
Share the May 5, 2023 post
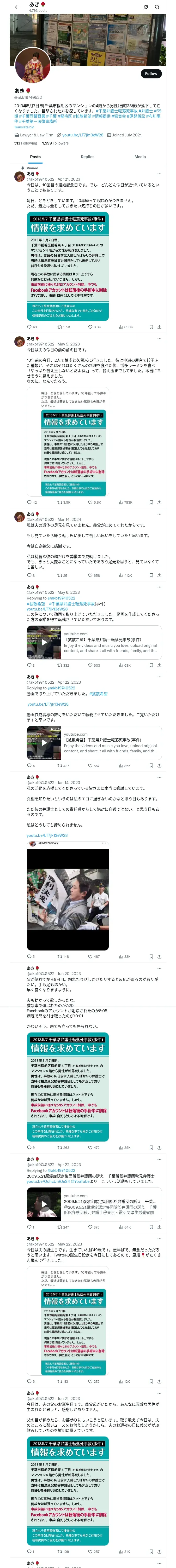point(160,502)
